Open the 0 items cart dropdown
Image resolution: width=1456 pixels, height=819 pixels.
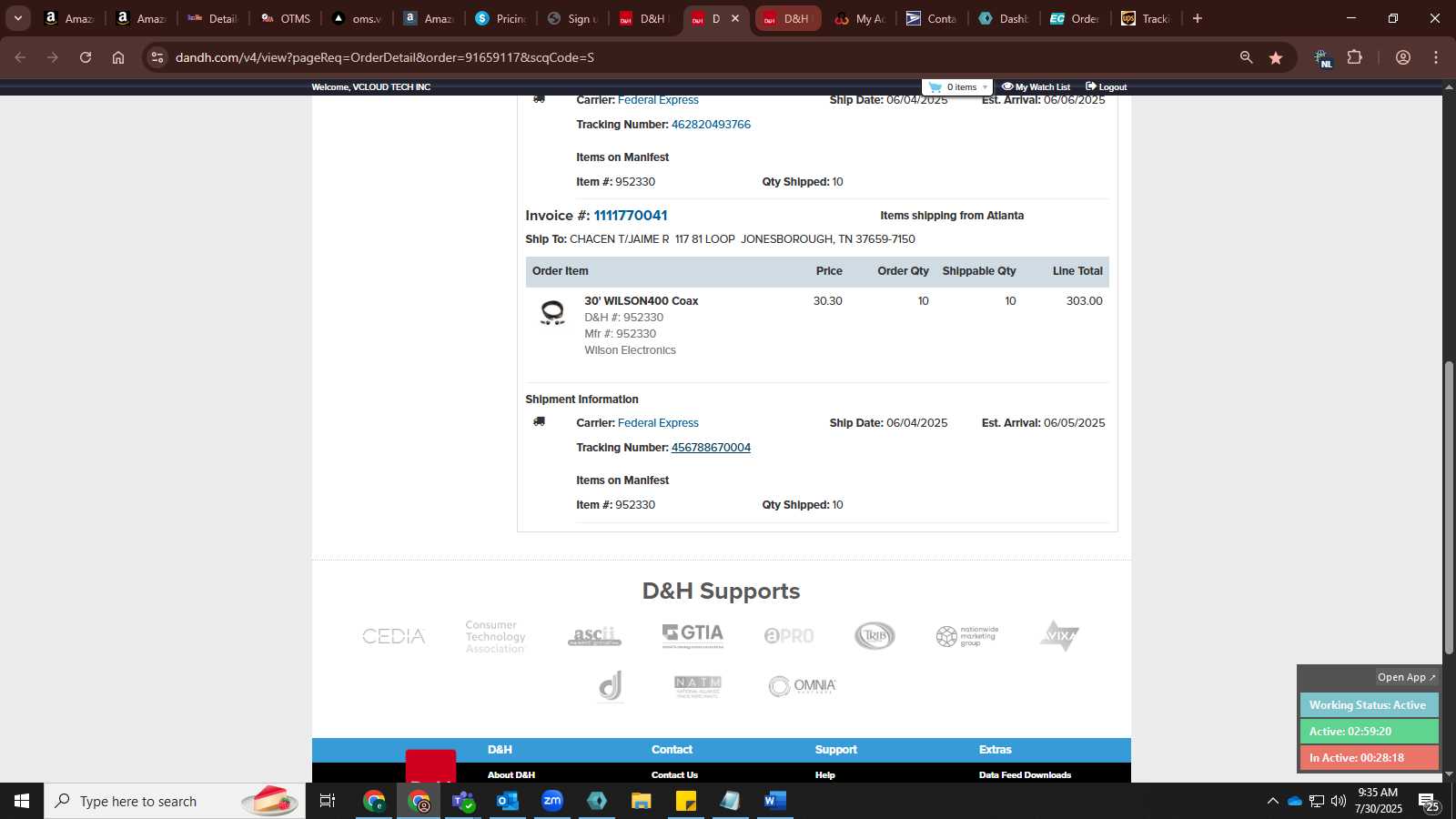(x=957, y=87)
